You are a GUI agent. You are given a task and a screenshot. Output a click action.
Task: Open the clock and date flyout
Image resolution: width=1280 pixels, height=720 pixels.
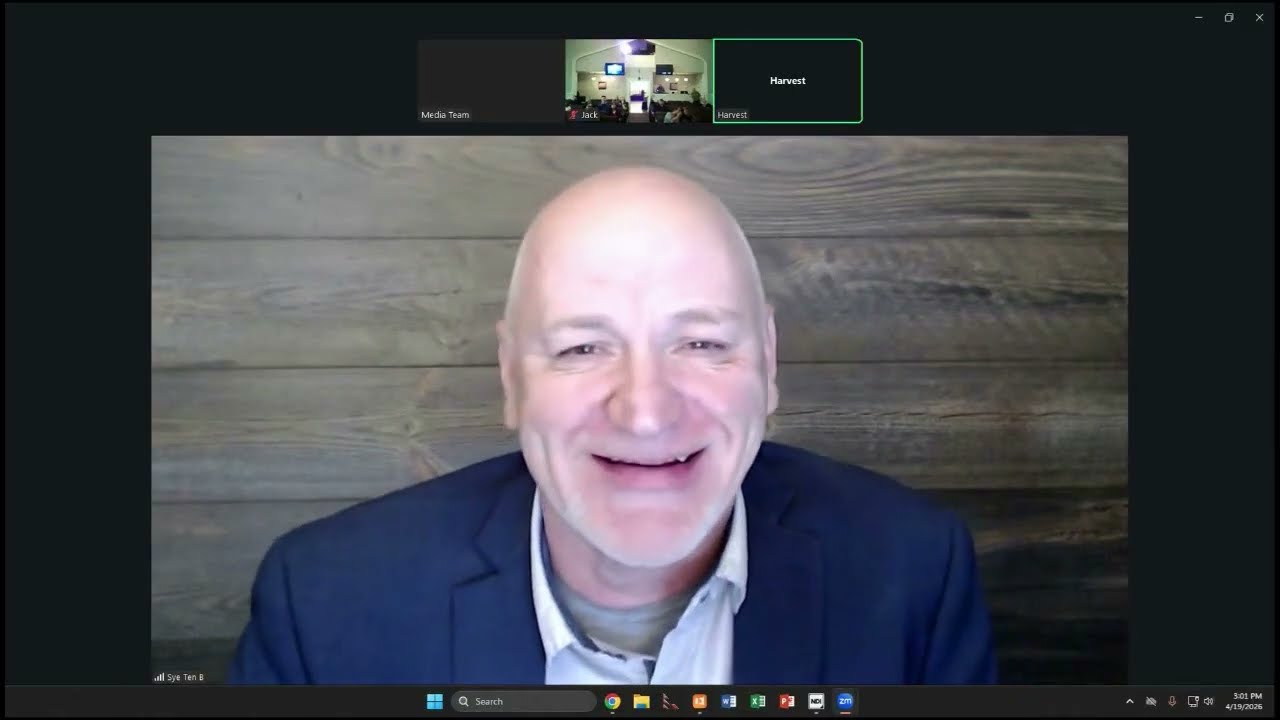pos(1245,701)
